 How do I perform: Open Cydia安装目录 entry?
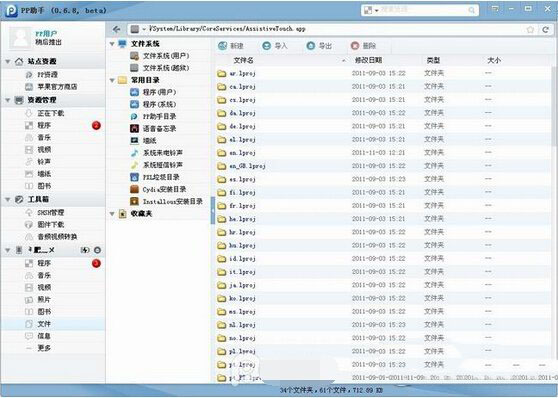(x=158, y=189)
